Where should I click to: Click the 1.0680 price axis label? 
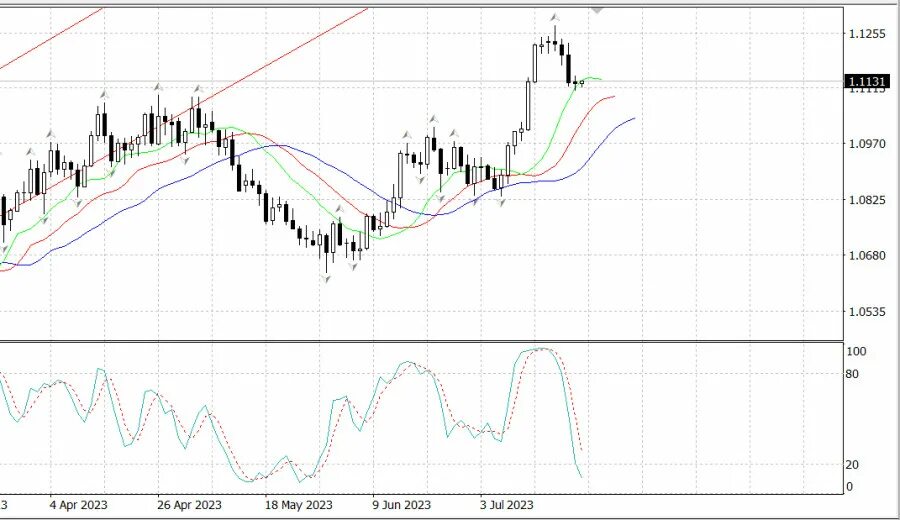click(x=867, y=255)
